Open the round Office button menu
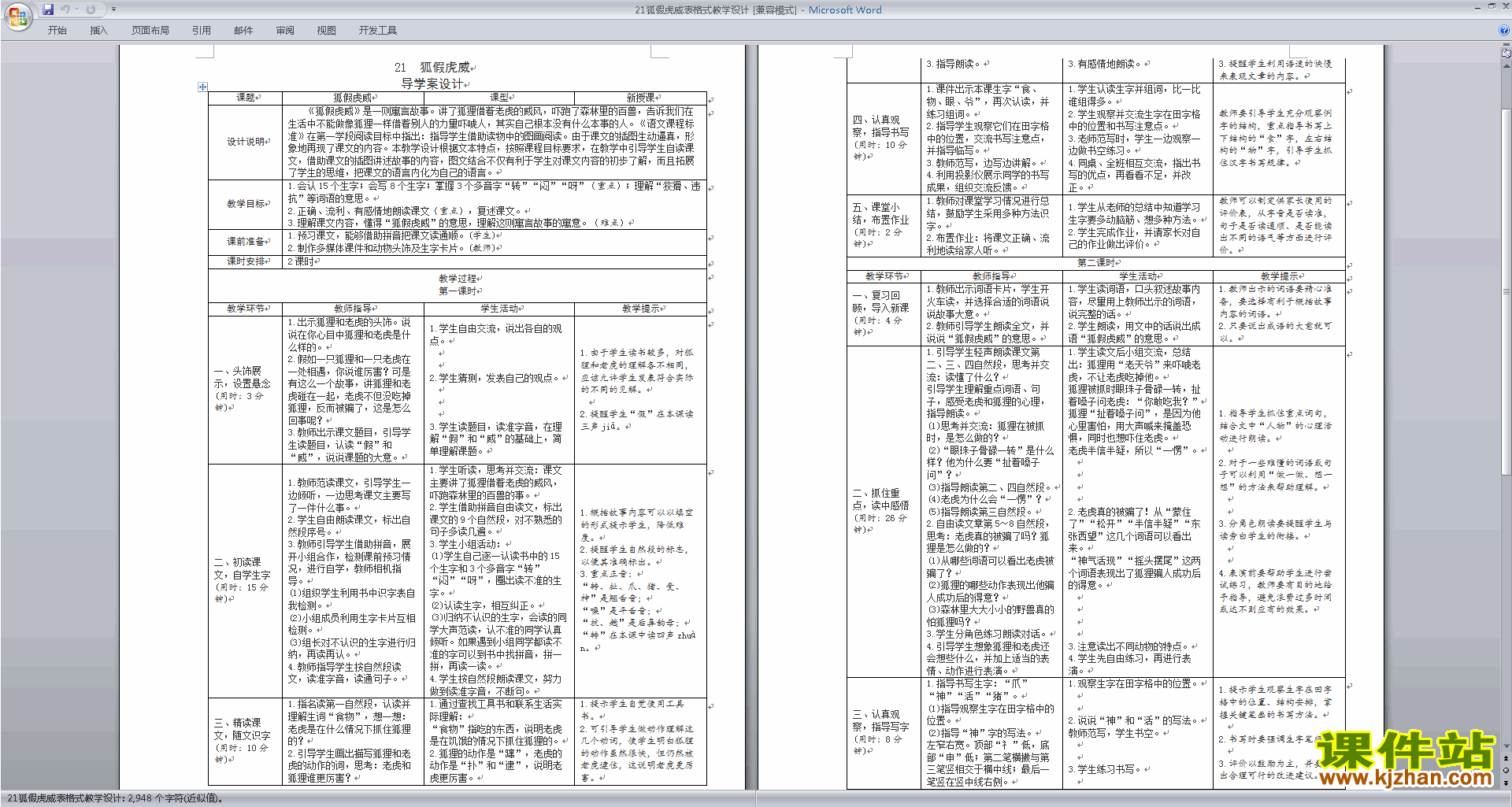The height and width of the screenshot is (807, 1512). coord(17,17)
